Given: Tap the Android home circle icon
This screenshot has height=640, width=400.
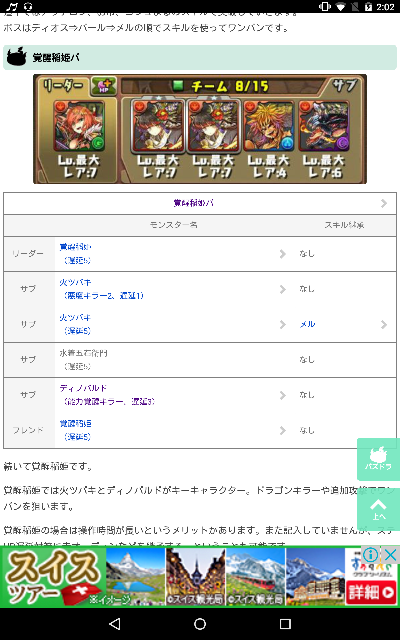Looking at the screenshot, I should [x=200, y=623].
